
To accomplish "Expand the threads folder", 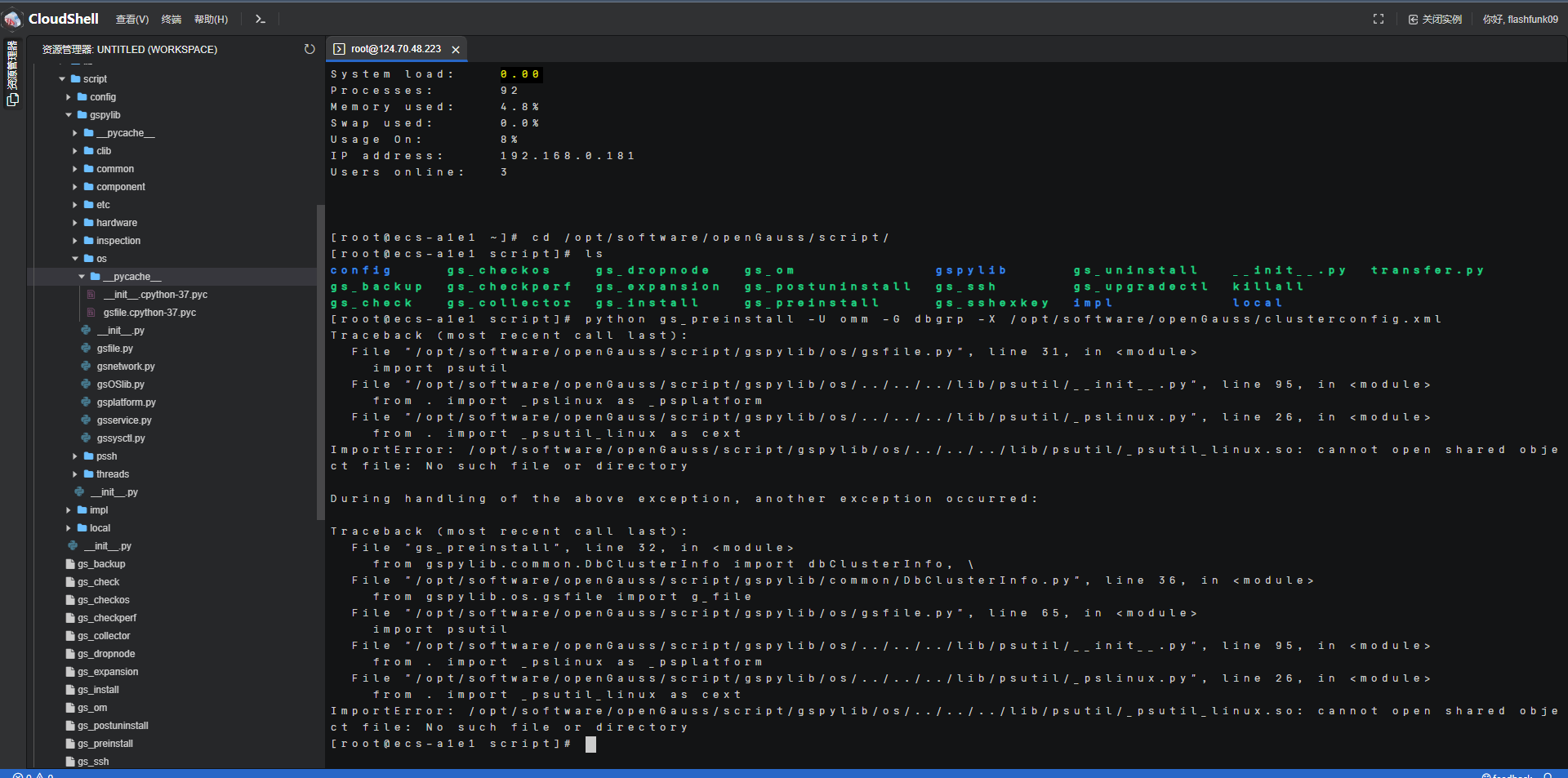I will [75, 474].
